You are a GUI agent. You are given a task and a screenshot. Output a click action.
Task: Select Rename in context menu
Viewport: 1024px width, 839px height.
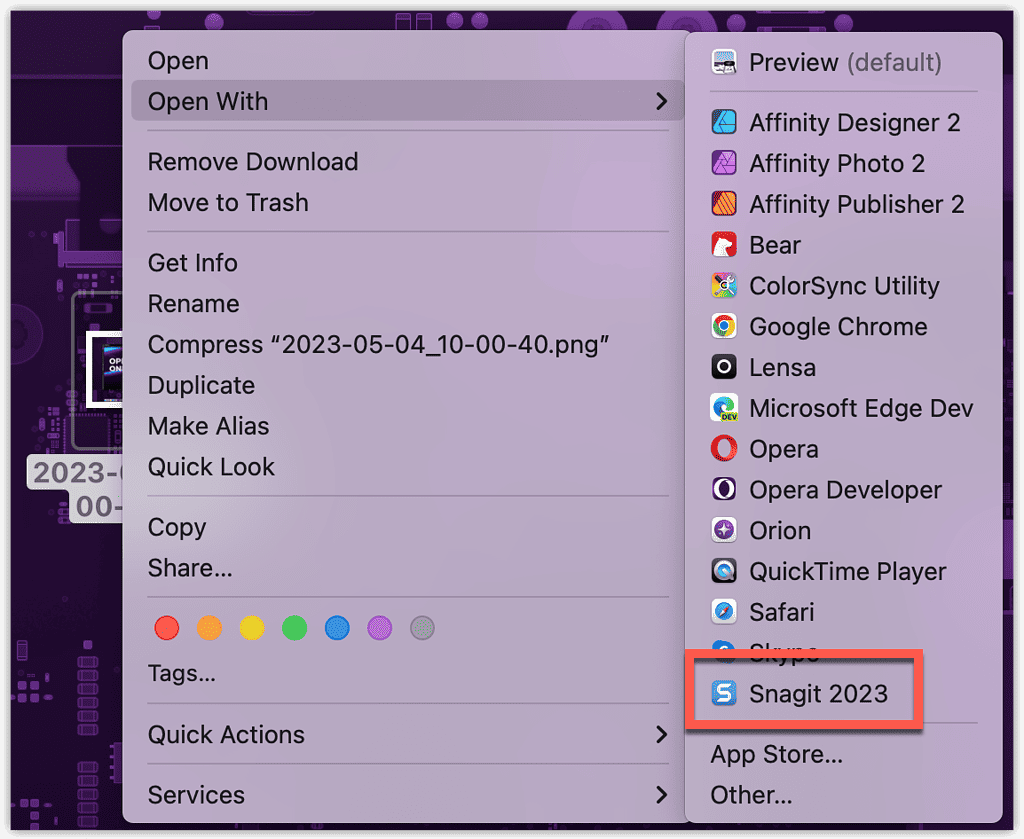408,304
